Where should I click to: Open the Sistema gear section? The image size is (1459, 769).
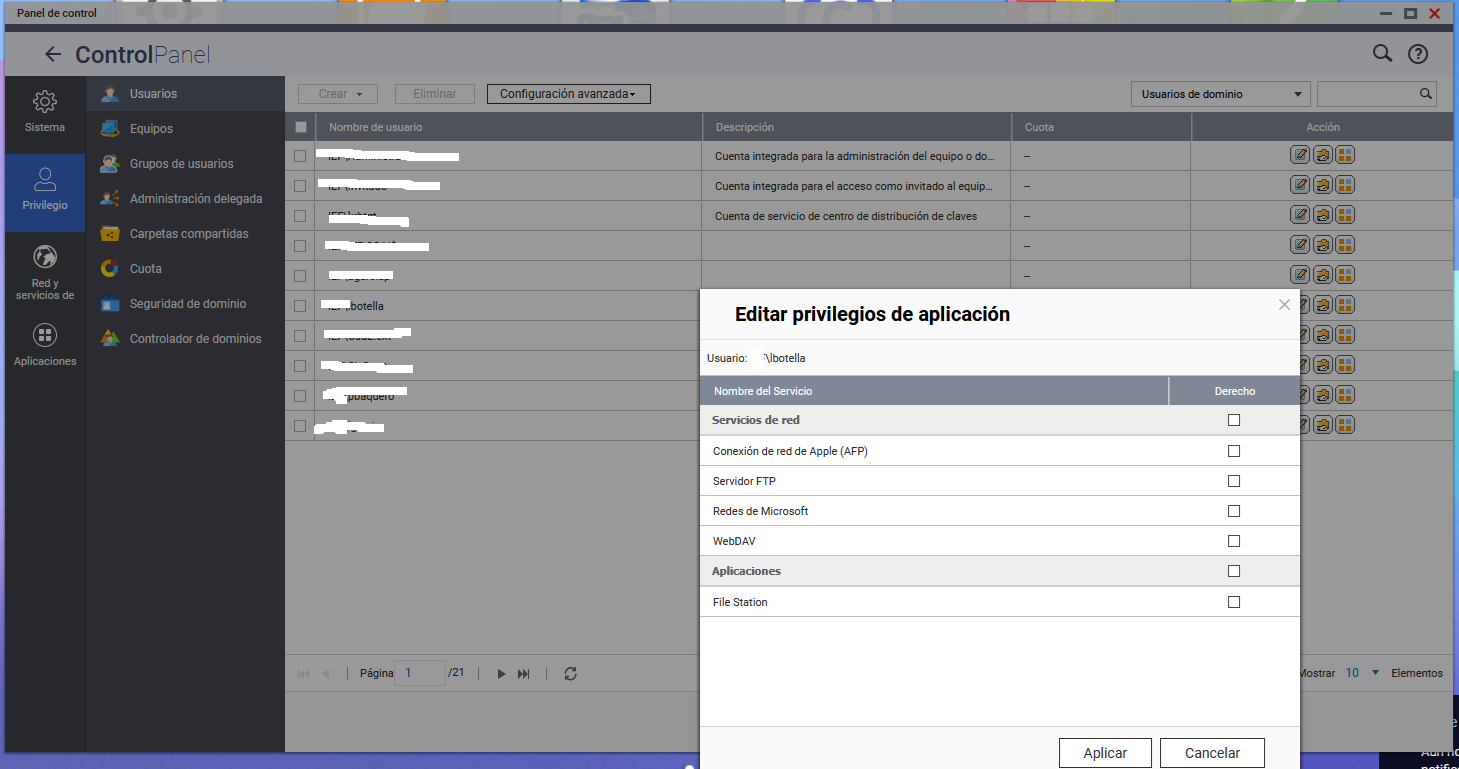(45, 112)
